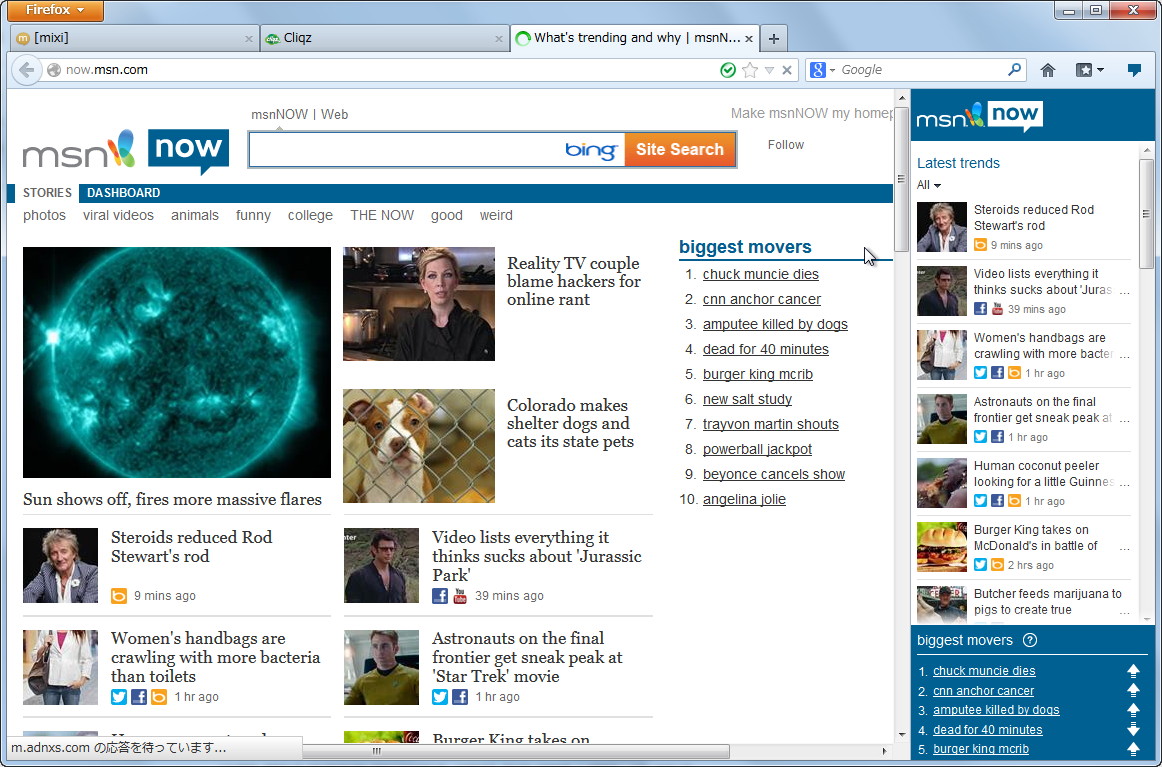Click Twitter icon under handbags story
This screenshot has height=767, width=1162.
click(x=119, y=697)
